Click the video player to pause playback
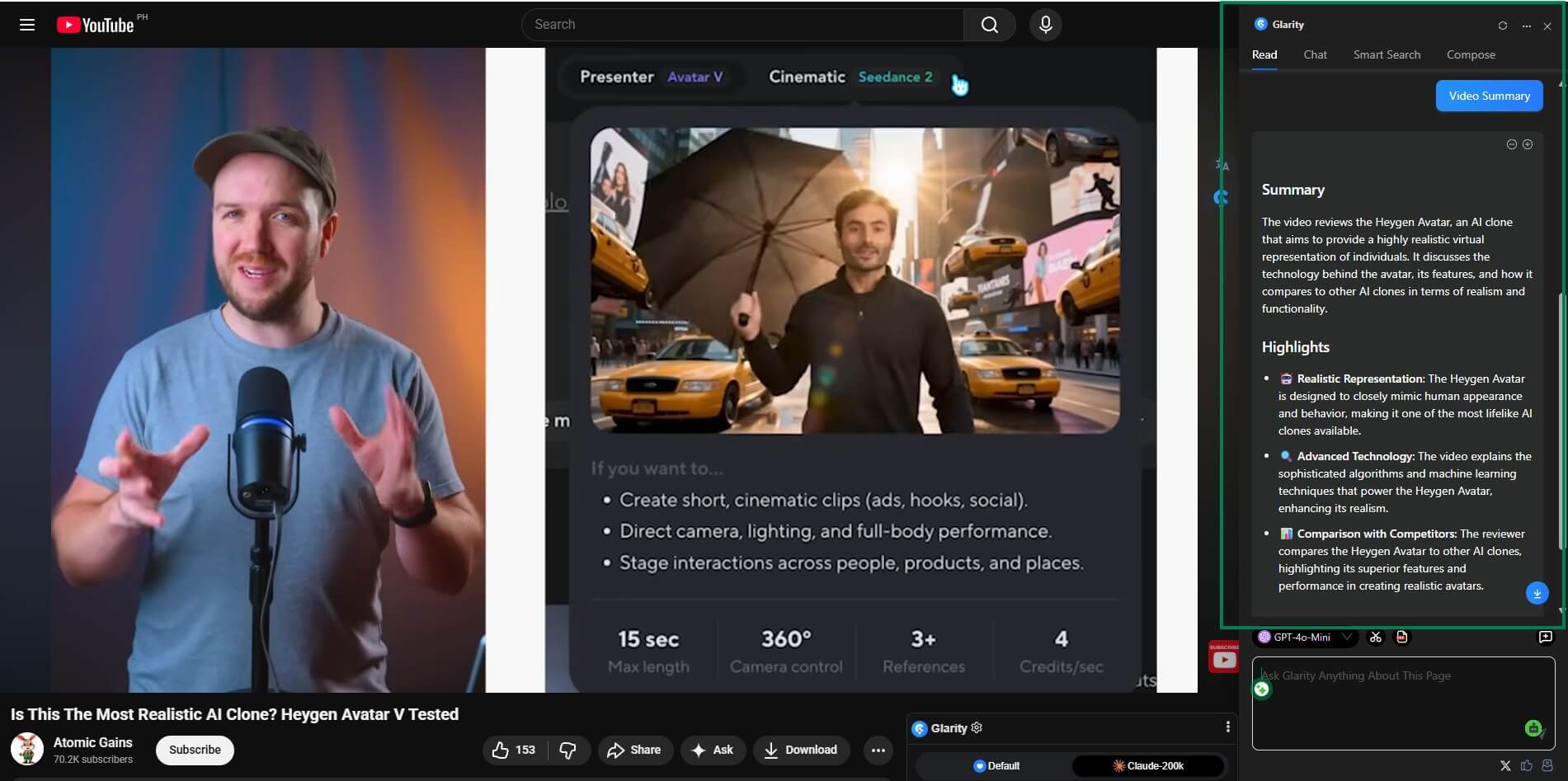Image resolution: width=1568 pixels, height=781 pixels. click(x=624, y=369)
